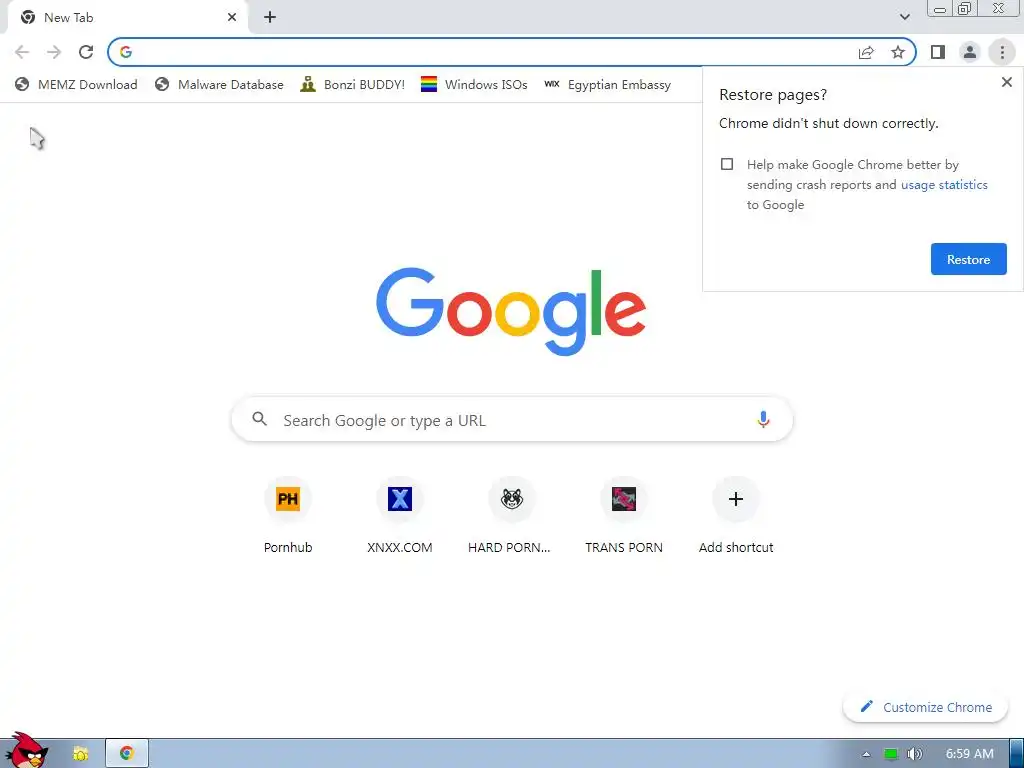
Task: Close the New Tab tab
Action: pyautogui.click(x=232, y=18)
